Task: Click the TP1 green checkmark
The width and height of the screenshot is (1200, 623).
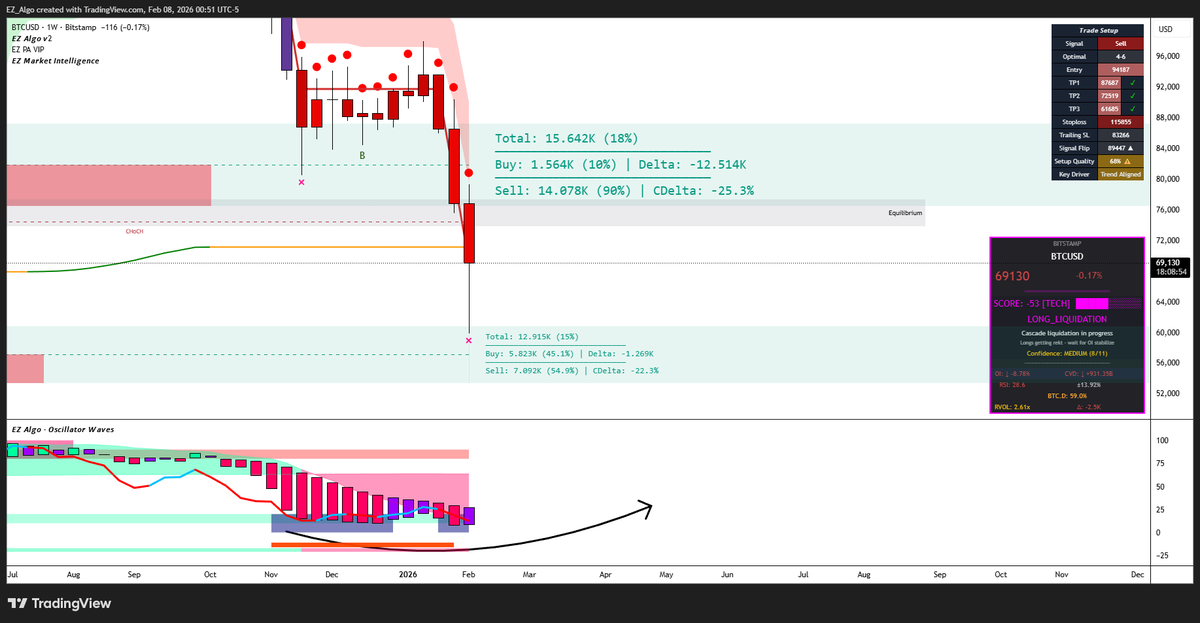Action: [1132, 83]
